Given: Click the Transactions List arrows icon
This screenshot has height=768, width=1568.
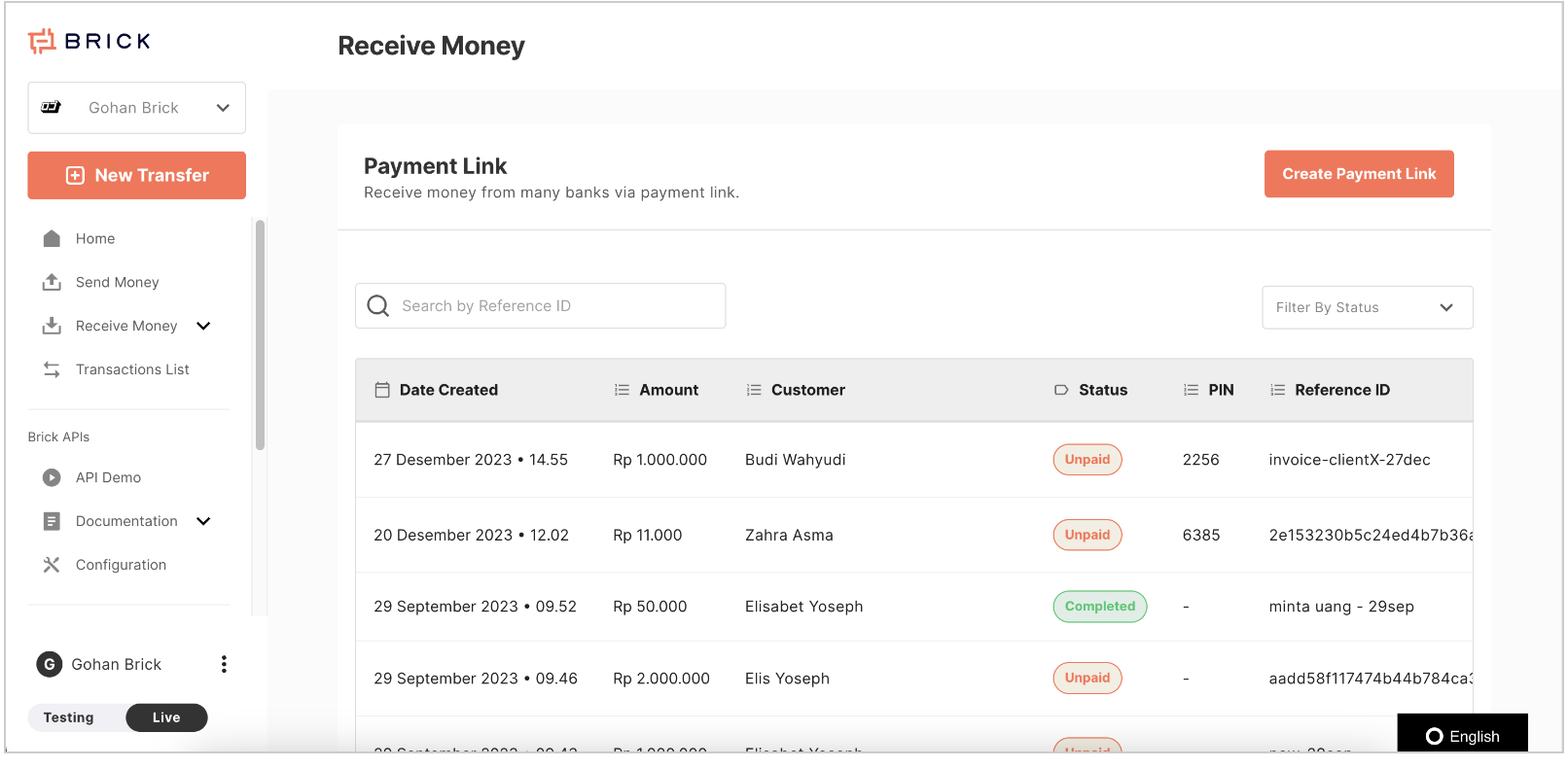Looking at the screenshot, I should click(52, 369).
